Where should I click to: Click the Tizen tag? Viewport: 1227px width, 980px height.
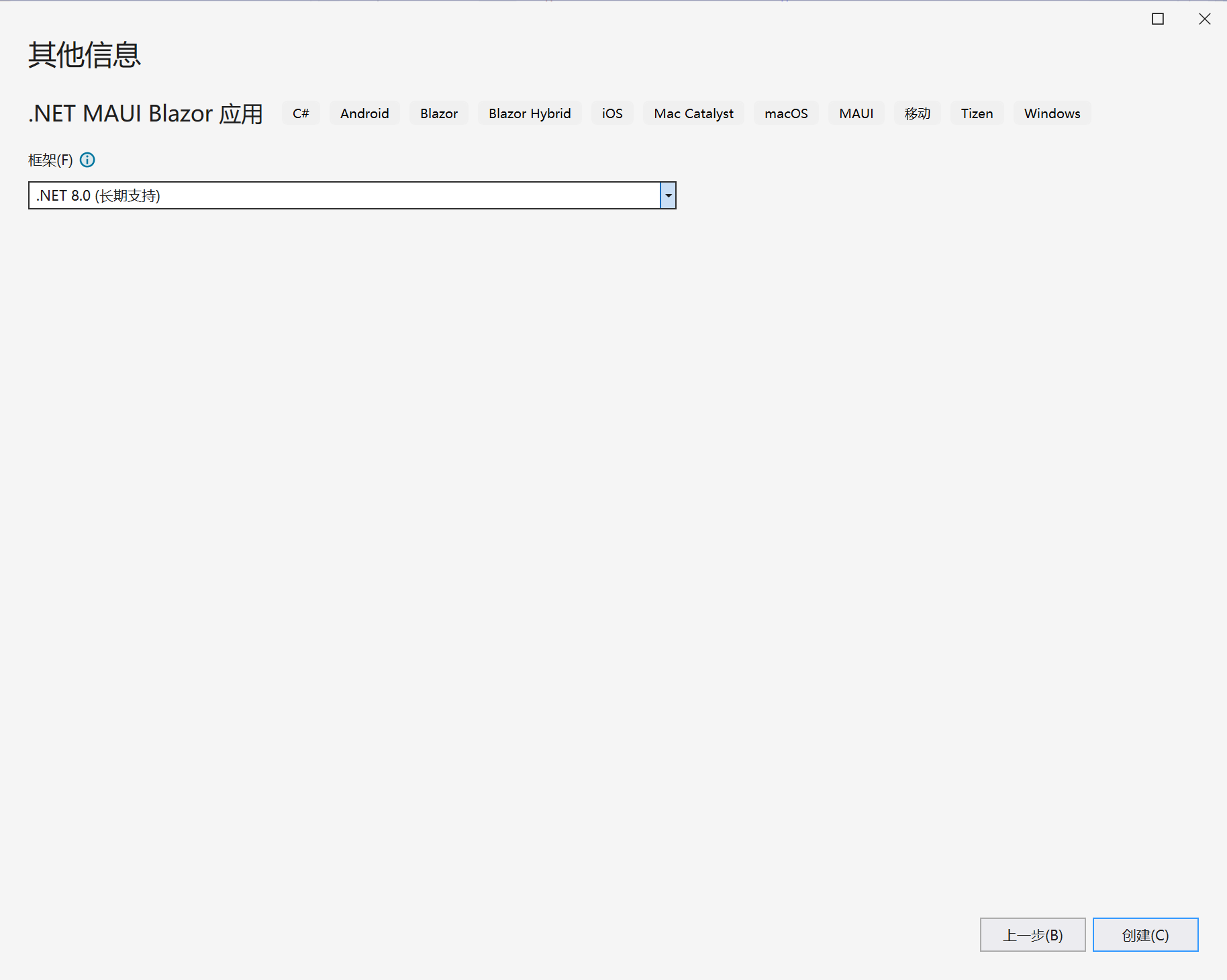[977, 113]
